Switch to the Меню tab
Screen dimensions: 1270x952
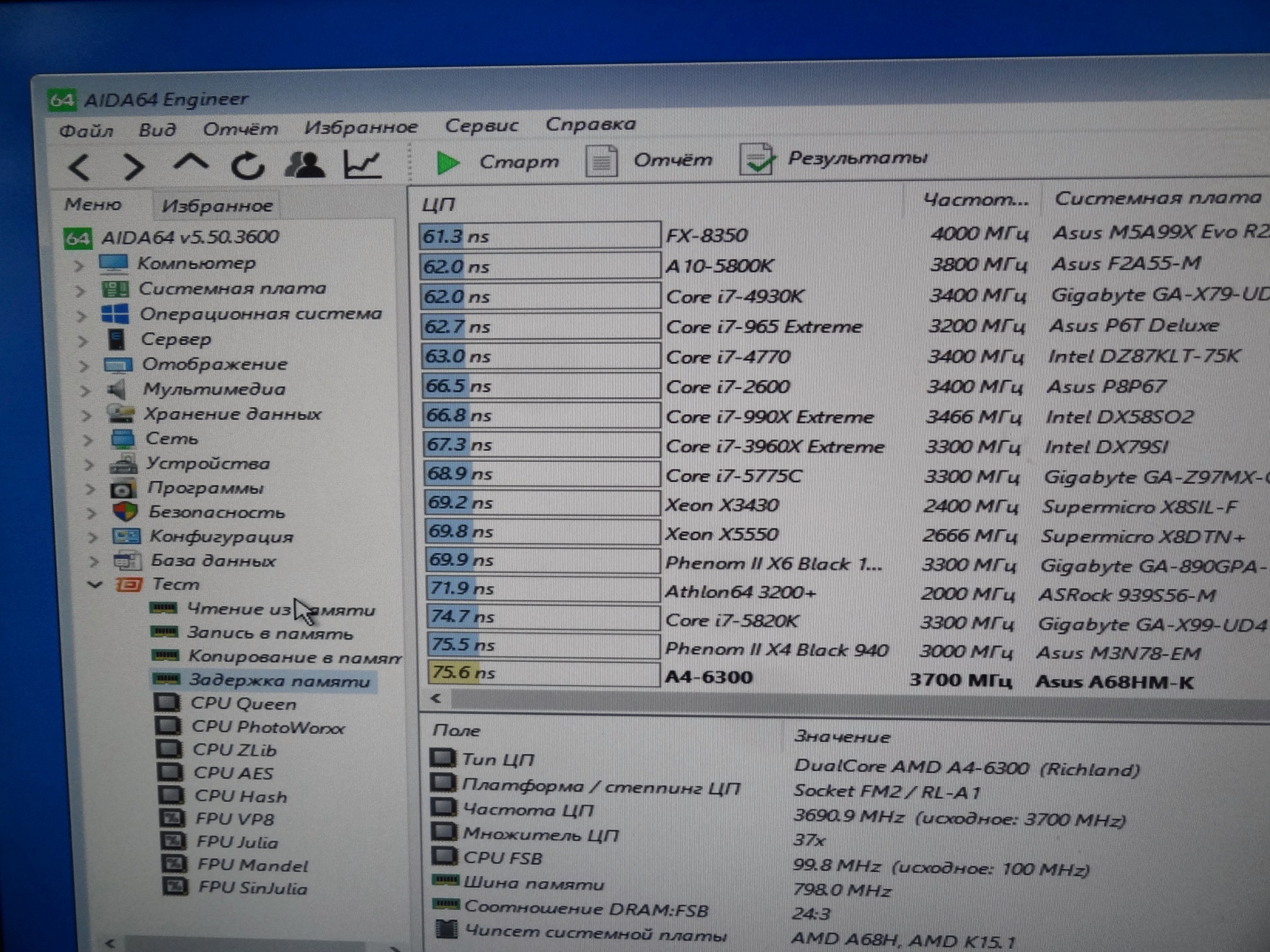pyautogui.click(x=93, y=204)
